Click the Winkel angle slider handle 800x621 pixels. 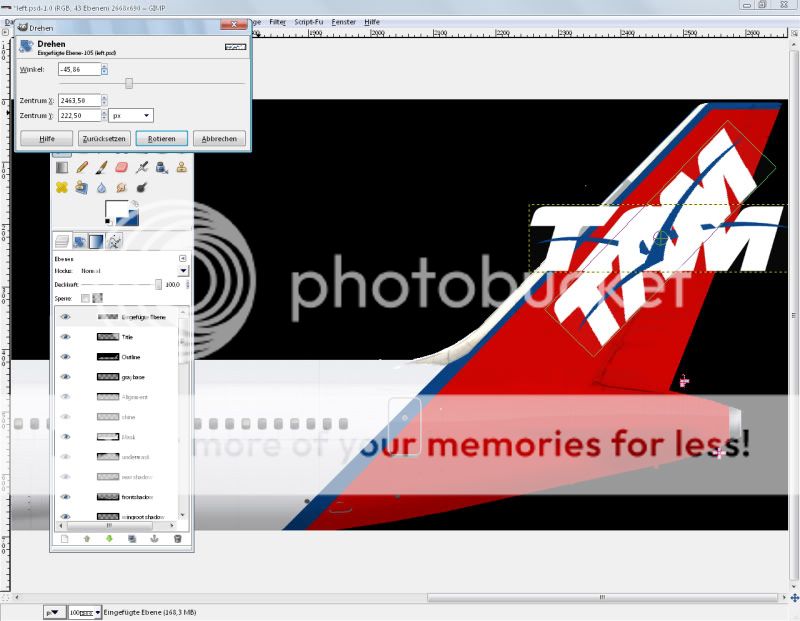(x=129, y=83)
